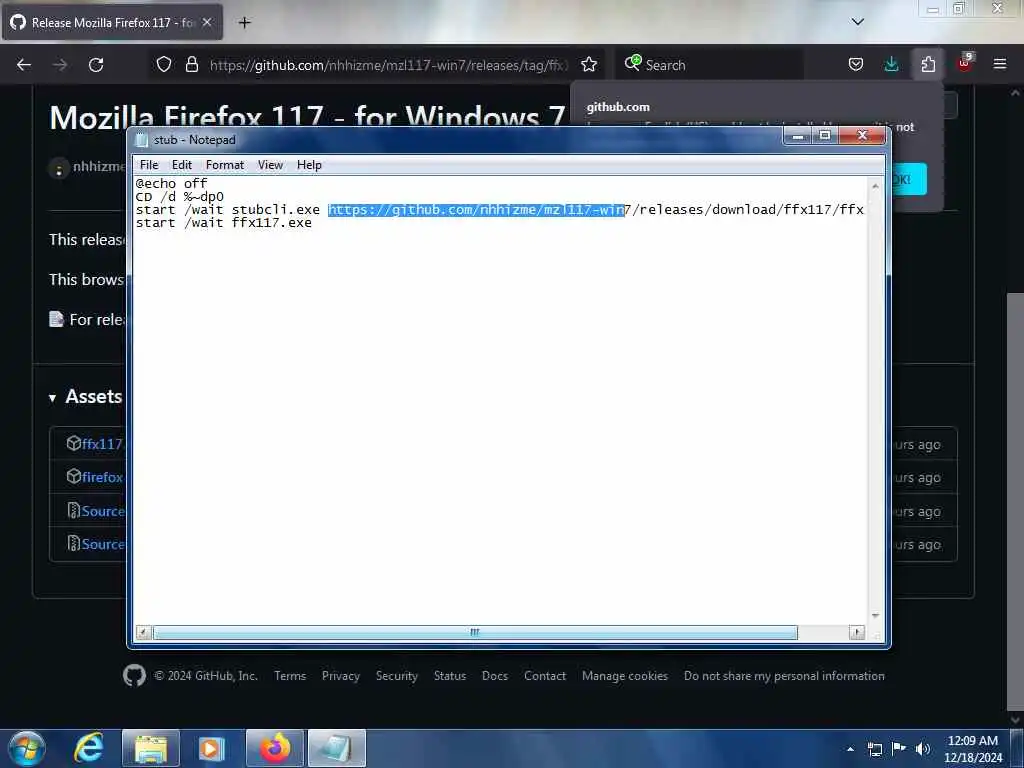The image size is (1024, 768).
Task: Open Notepad Help menu
Action: [309, 165]
